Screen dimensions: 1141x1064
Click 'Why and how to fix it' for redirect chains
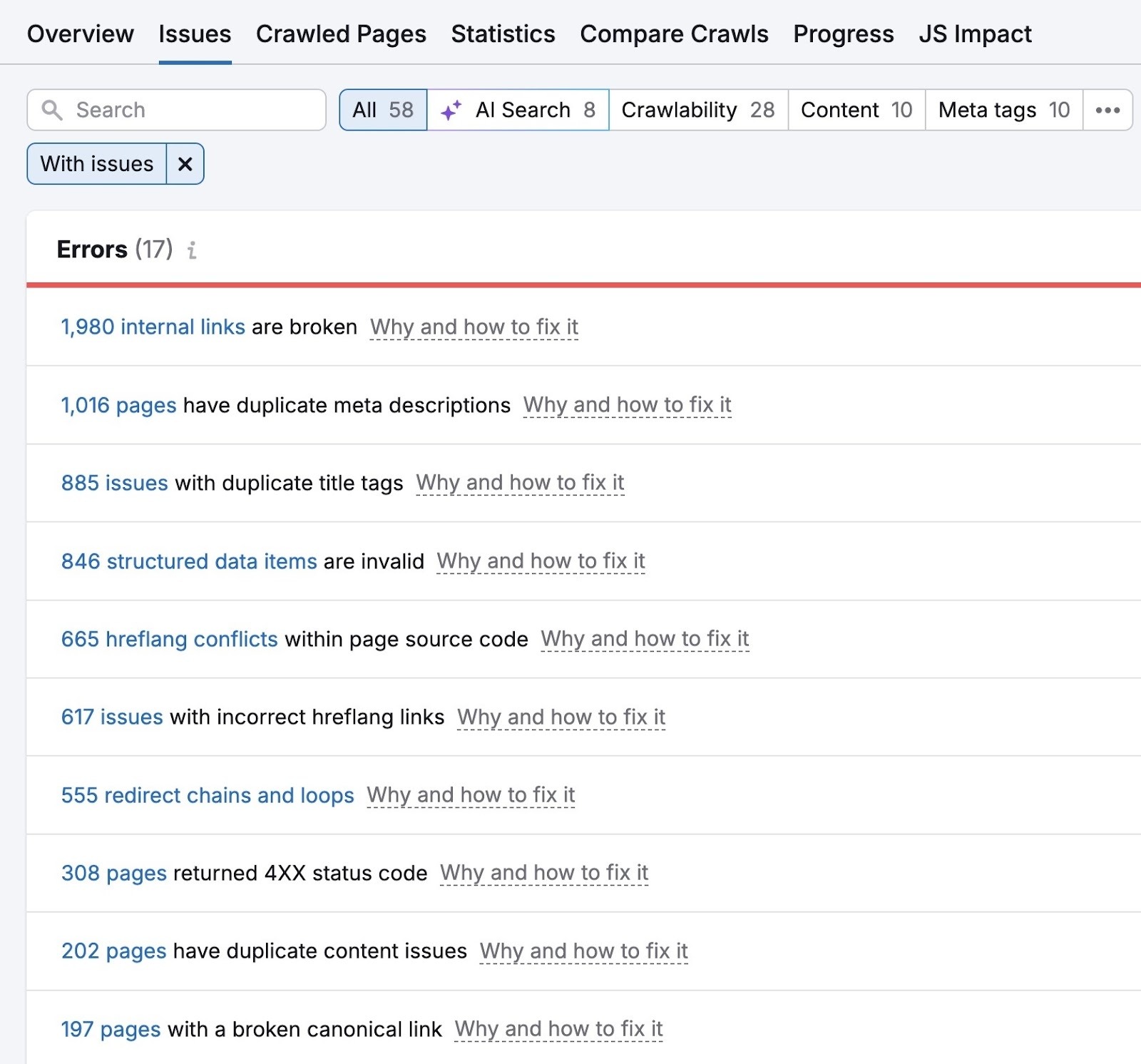coord(471,794)
